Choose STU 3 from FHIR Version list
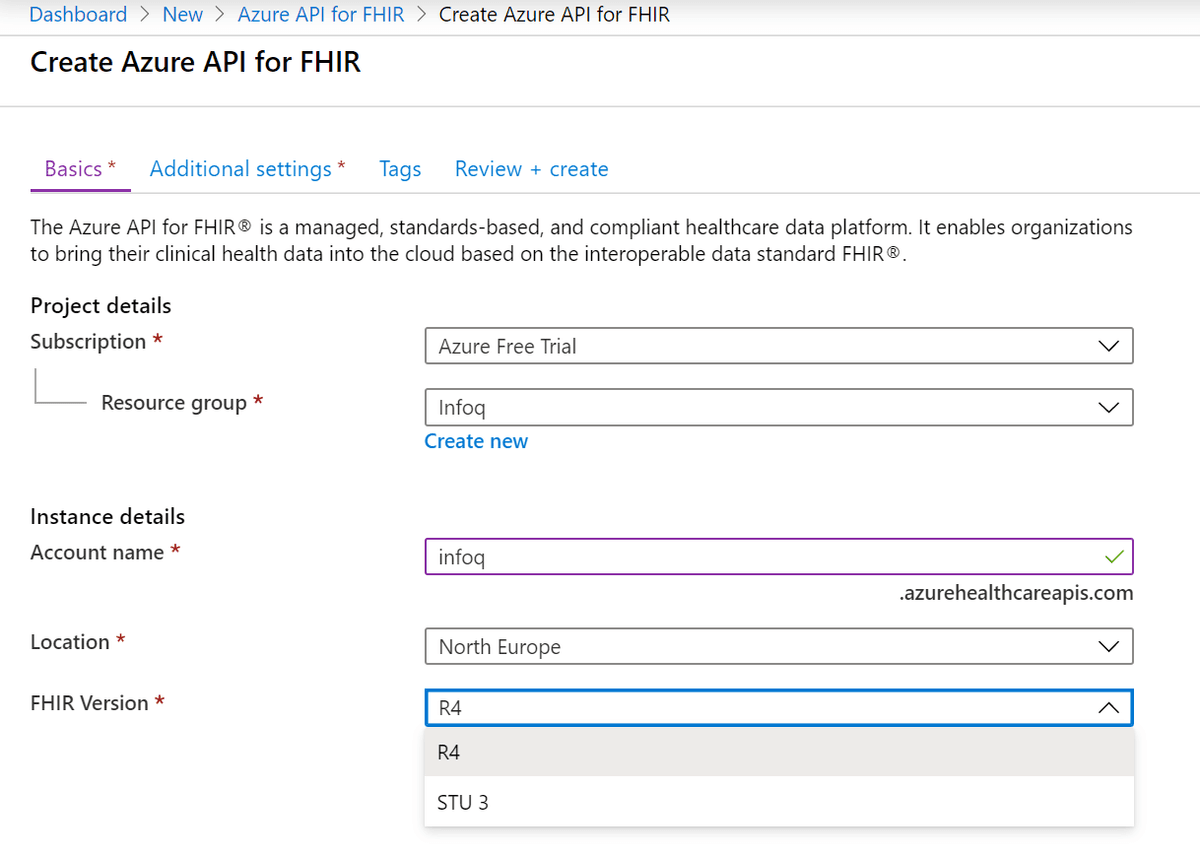This screenshot has width=1200, height=846. click(x=779, y=802)
